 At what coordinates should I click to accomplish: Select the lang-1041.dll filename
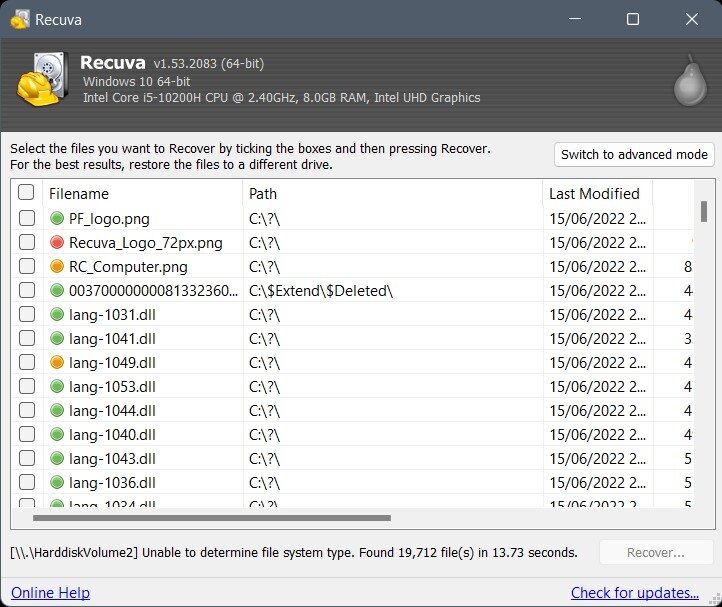[x=112, y=339]
